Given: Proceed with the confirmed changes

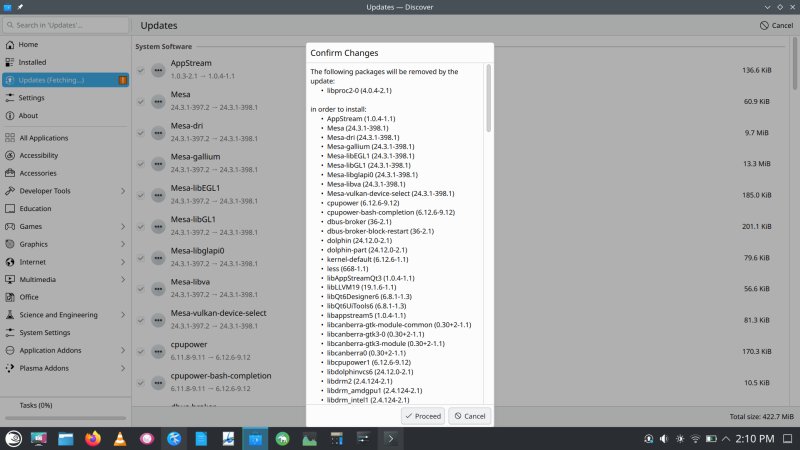Looking at the screenshot, I should [x=423, y=416].
